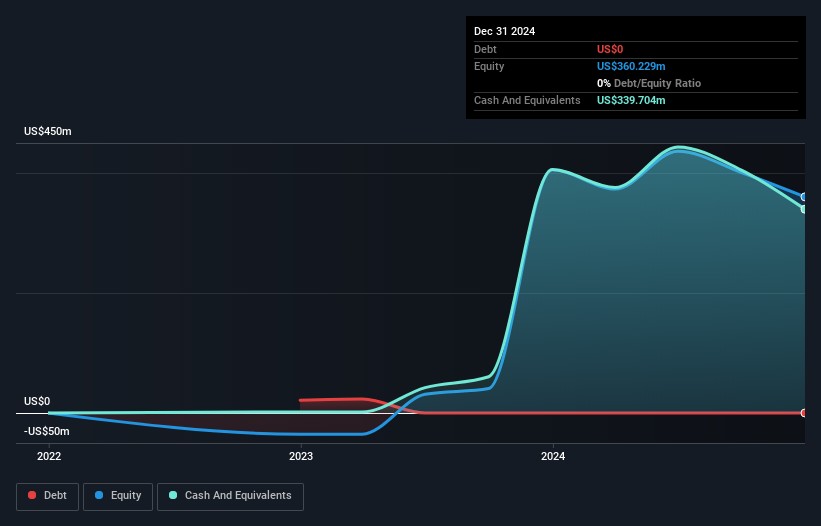Toggle the Debt series in the legend

click(50, 496)
